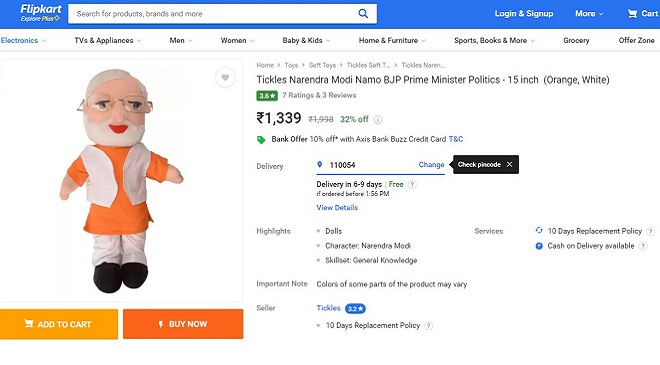The height and width of the screenshot is (365, 660).
Task: Open the Cart icon in header
Action: [x=643, y=13]
